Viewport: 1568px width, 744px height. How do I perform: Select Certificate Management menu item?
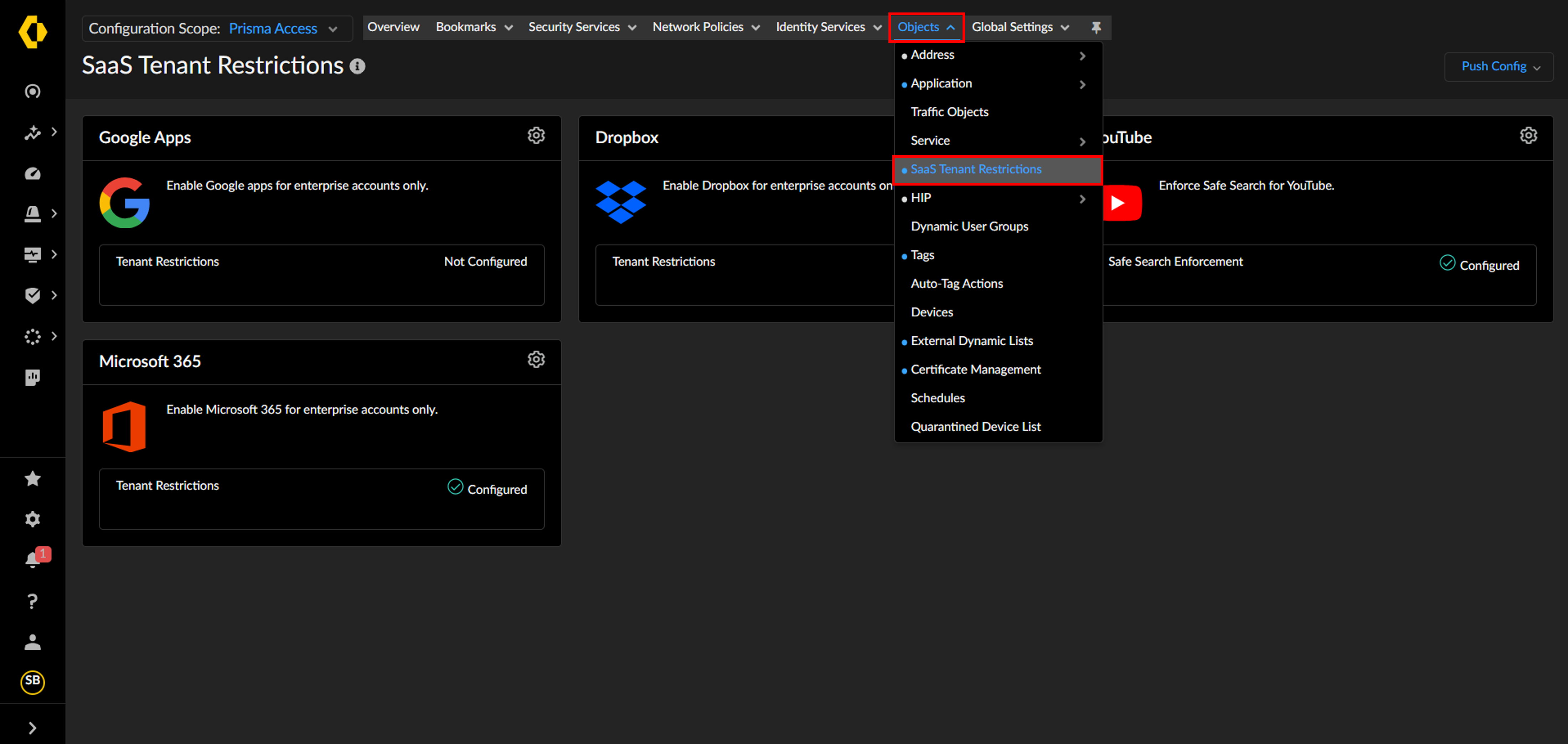pos(998,370)
